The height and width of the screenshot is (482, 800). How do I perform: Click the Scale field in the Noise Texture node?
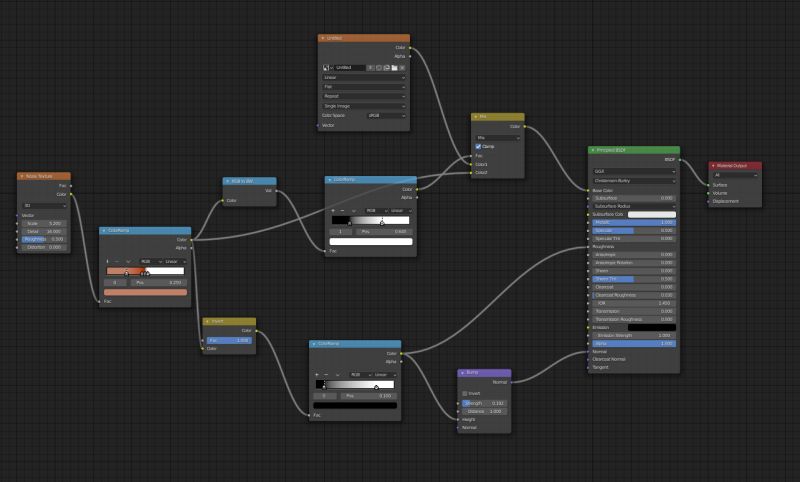pos(44,223)
